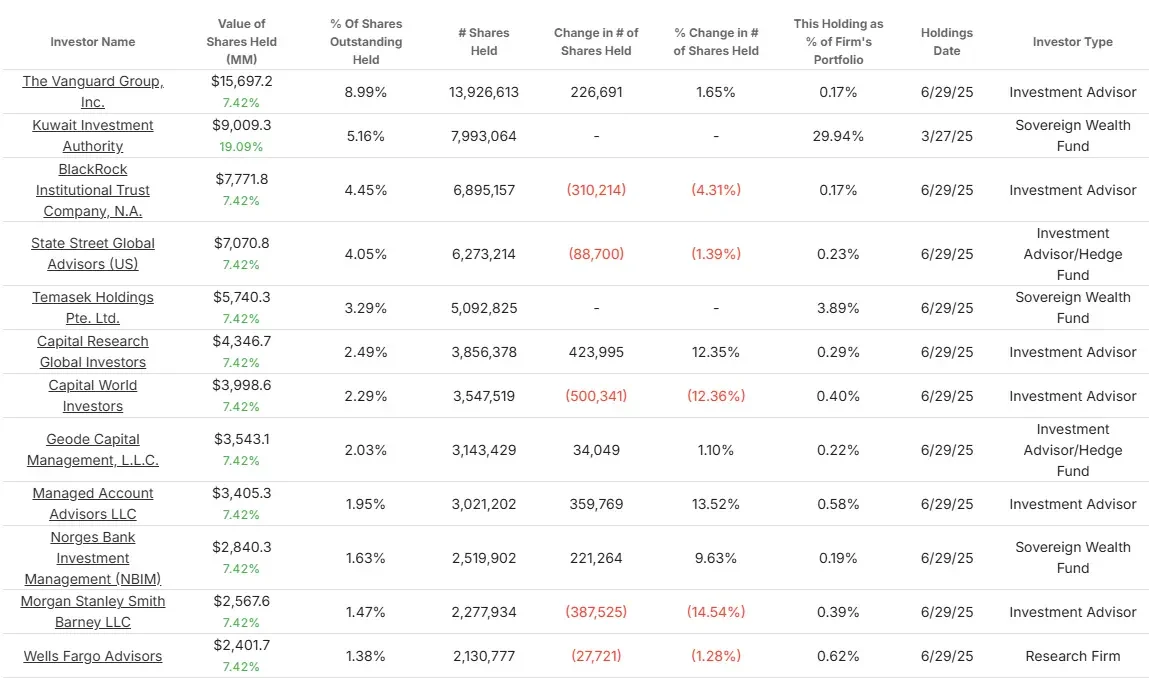Image resolution: width=1149 pixels, height=678 pixels.
Task: Click the Investor Name column header
Action: (x=93, y=42)
